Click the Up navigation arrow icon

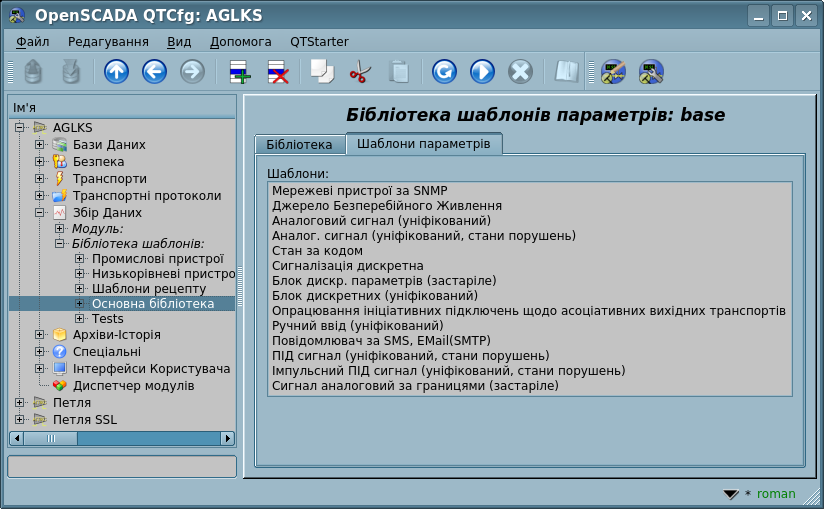pos(117,72)
